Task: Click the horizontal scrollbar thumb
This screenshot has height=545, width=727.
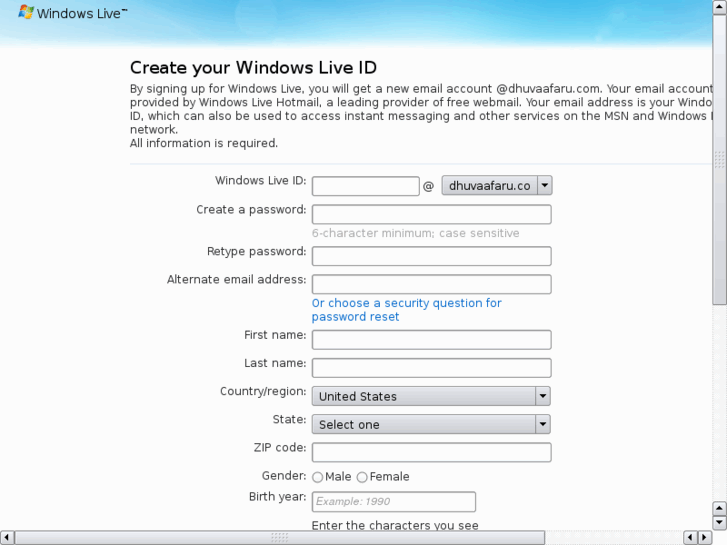Action: 280,538
